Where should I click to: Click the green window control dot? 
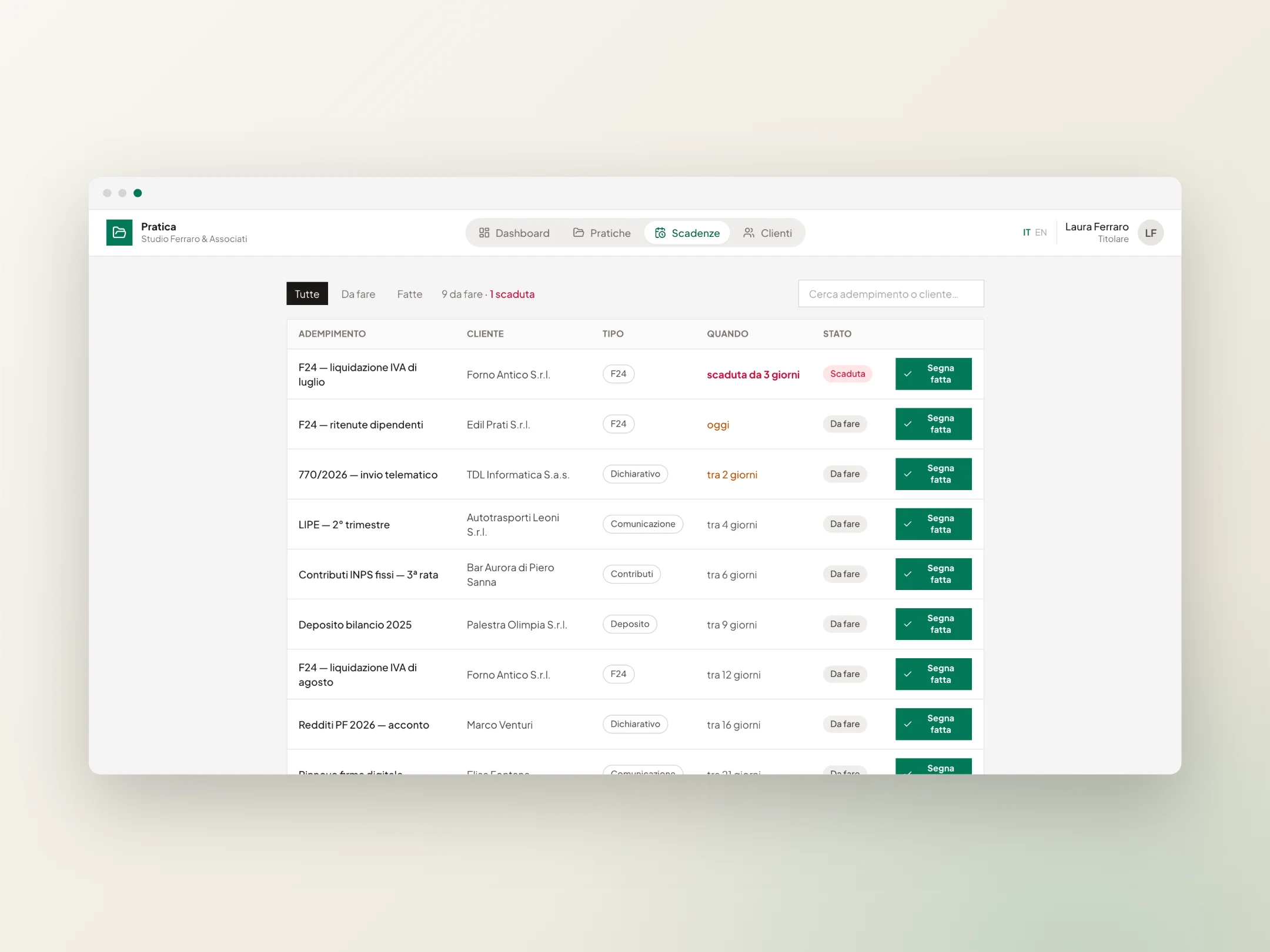[138, 193]
